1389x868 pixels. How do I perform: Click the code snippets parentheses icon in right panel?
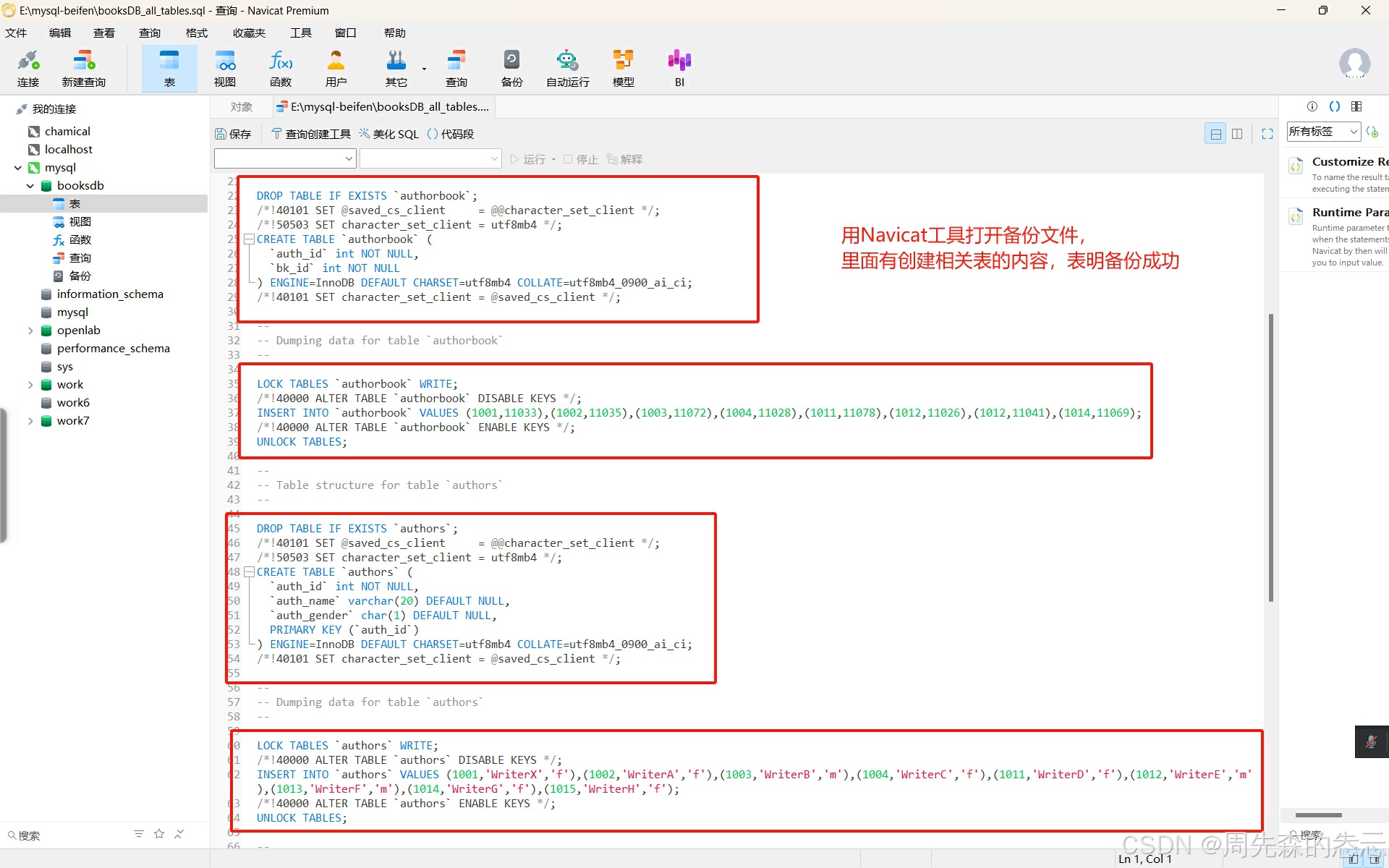[1335, 106]
